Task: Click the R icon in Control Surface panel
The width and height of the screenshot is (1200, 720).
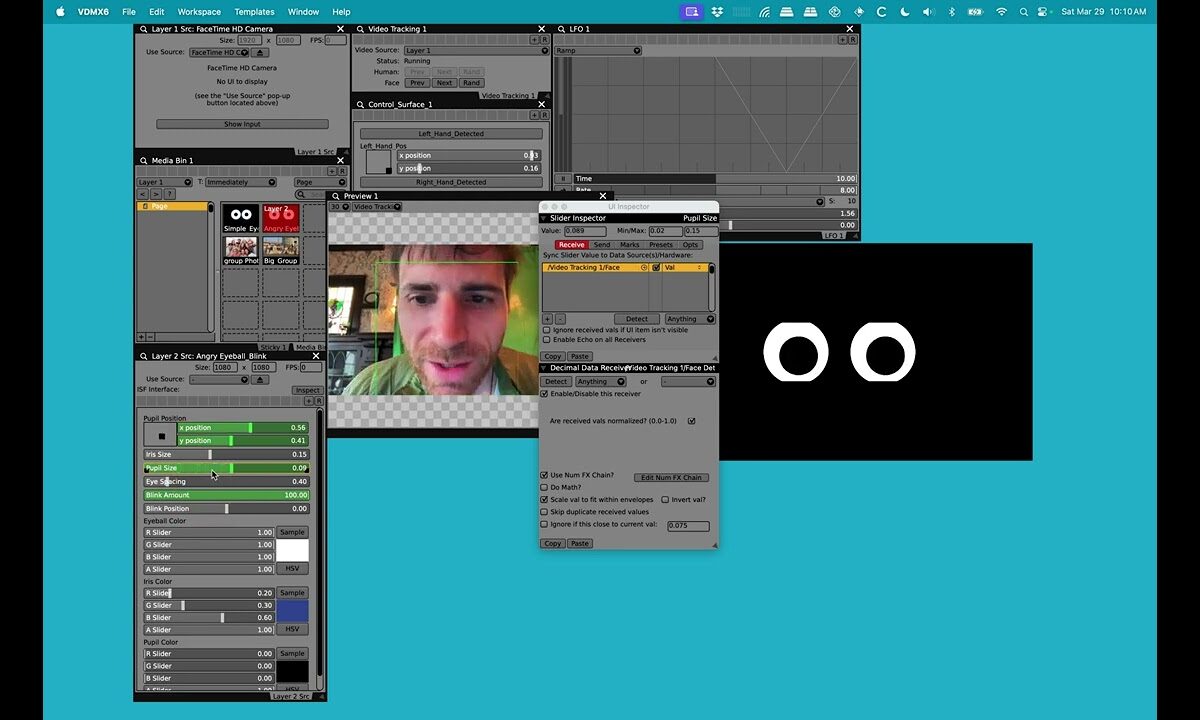Action: coord(543,115)
